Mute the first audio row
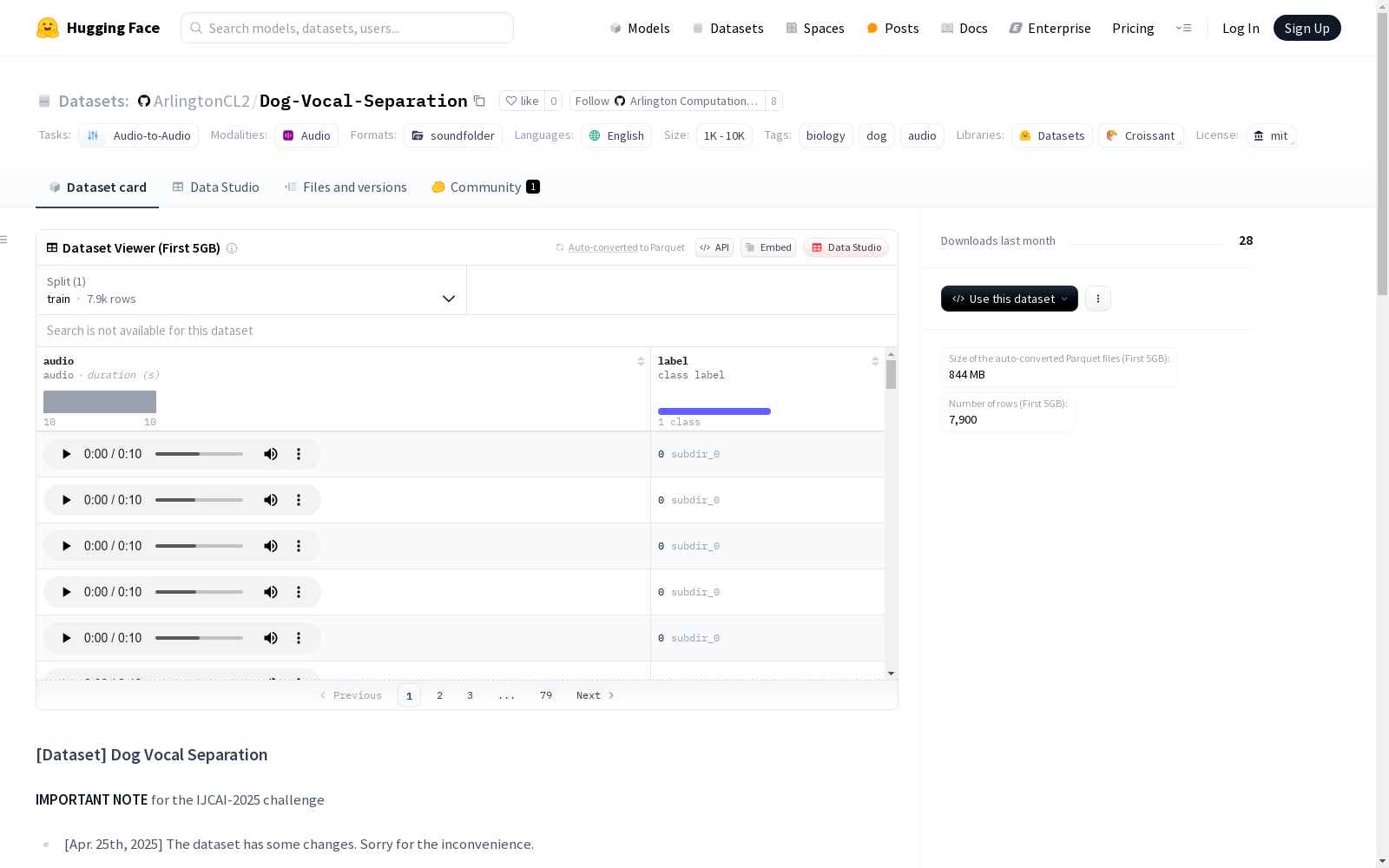Viewport: 1389px width, 868px height. [271, 454]
